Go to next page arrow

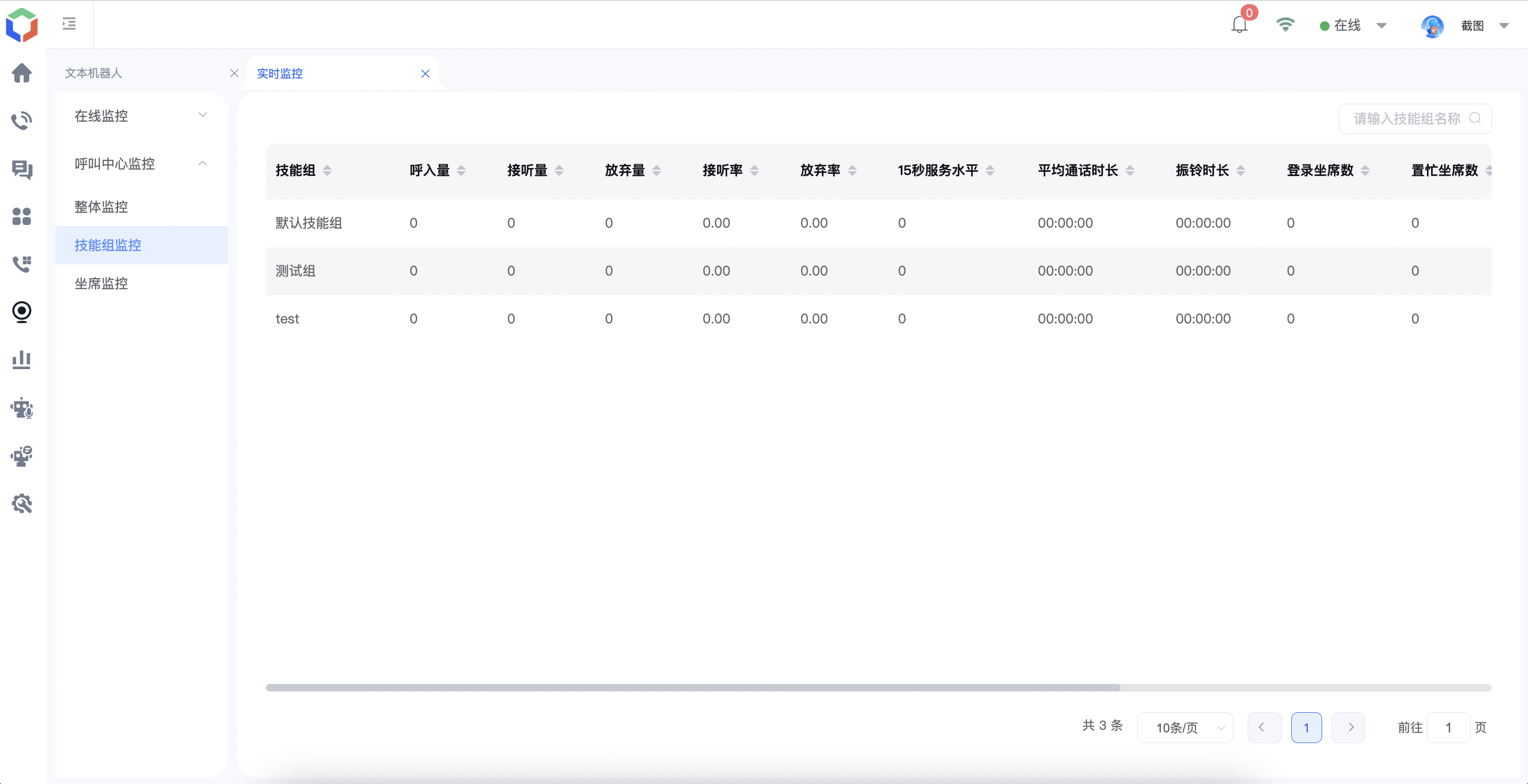coord(1348,728)
